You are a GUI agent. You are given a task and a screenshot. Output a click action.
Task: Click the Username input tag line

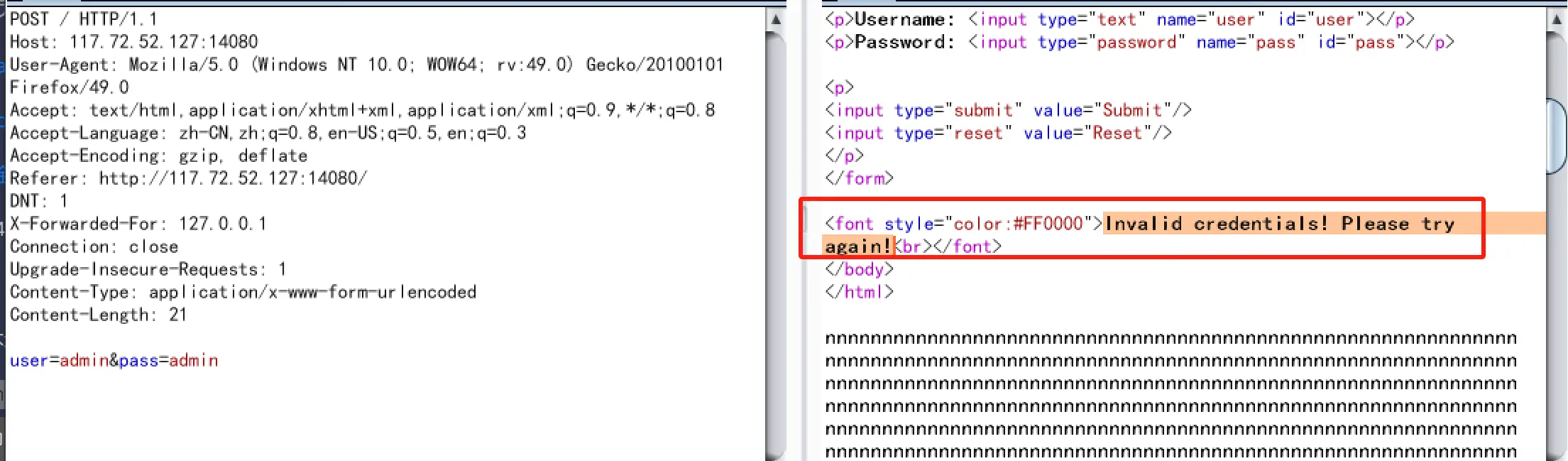tap(1119, 19)
